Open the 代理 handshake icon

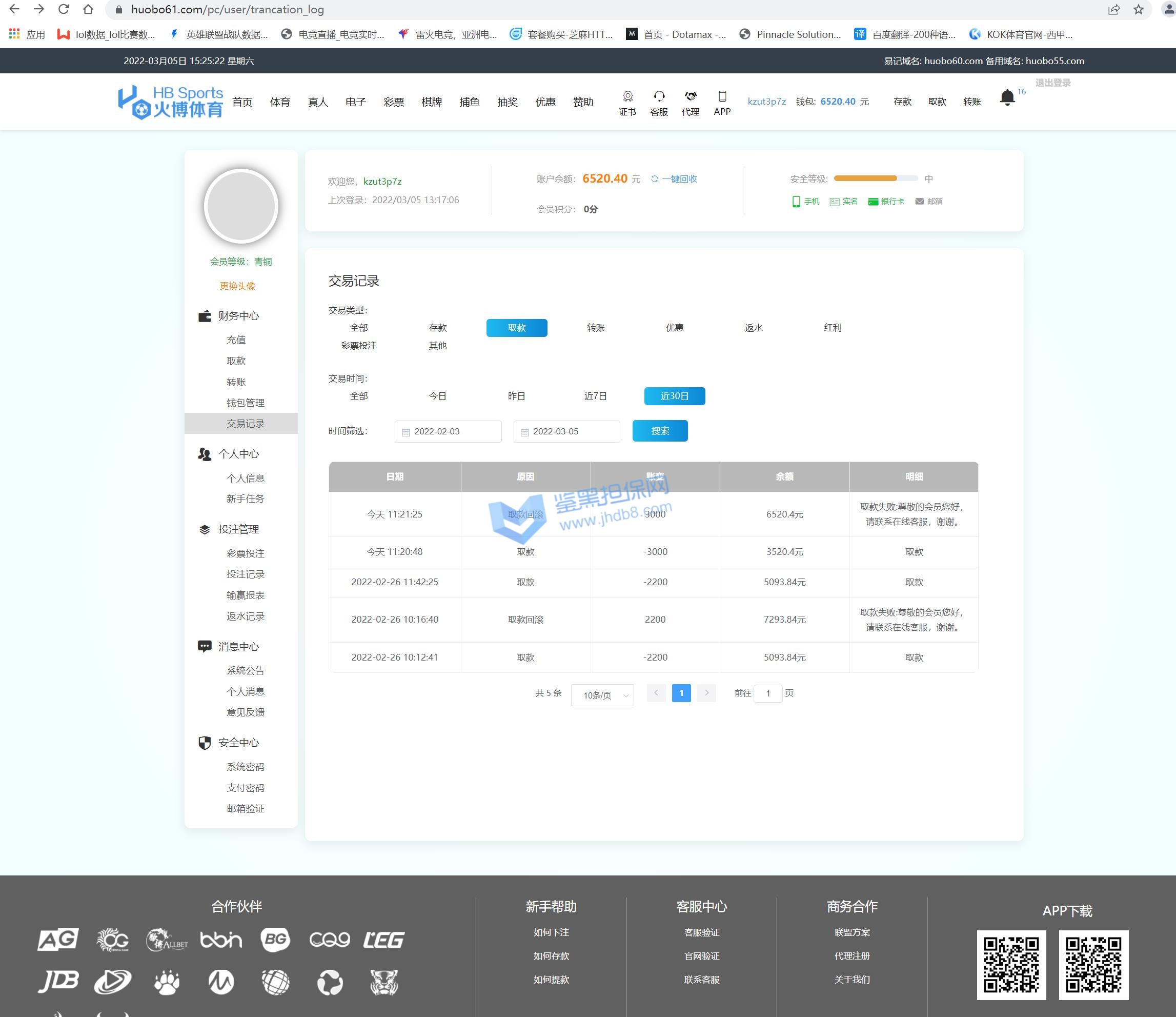690,96
